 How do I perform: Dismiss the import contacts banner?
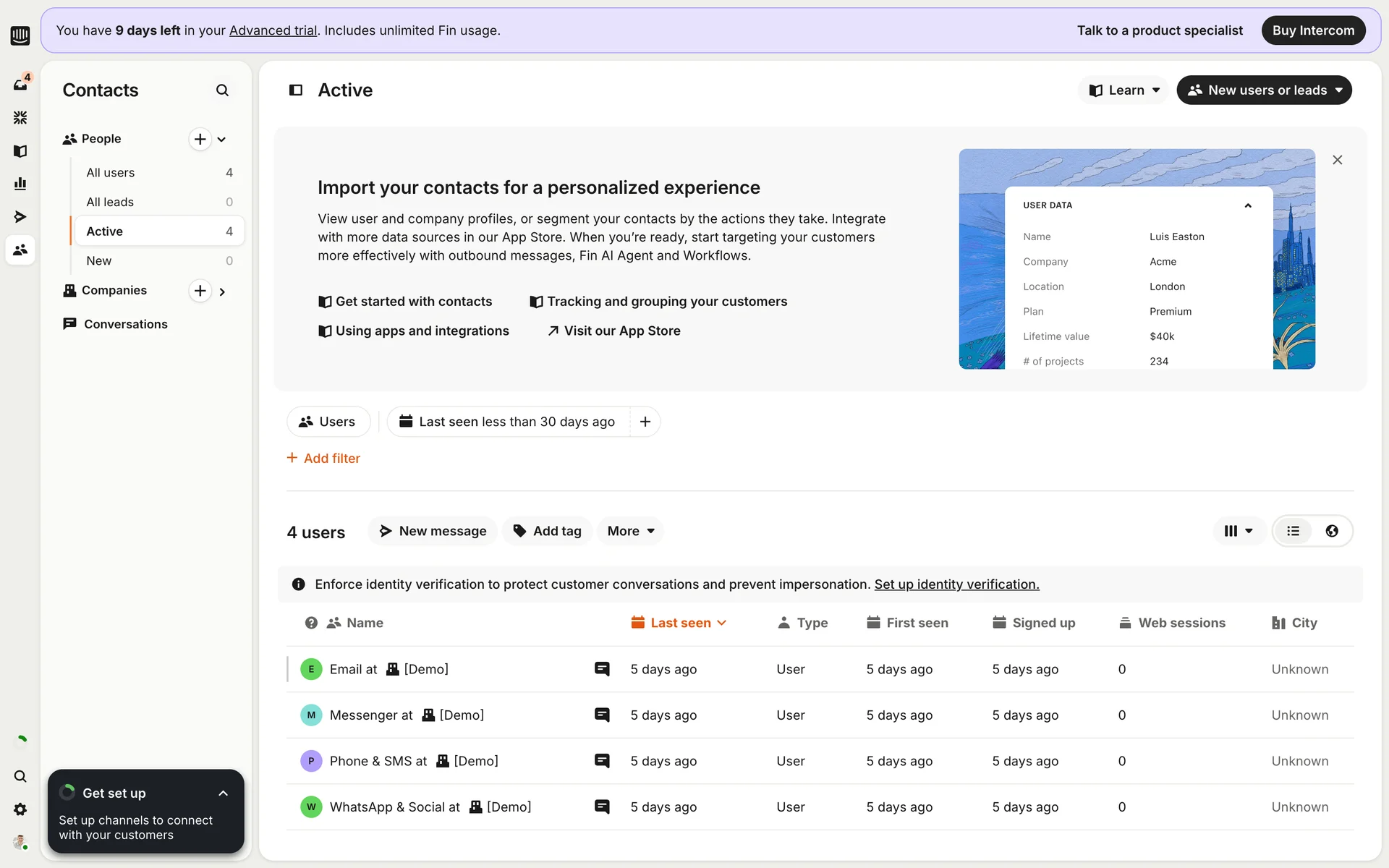coord(1337,160)
